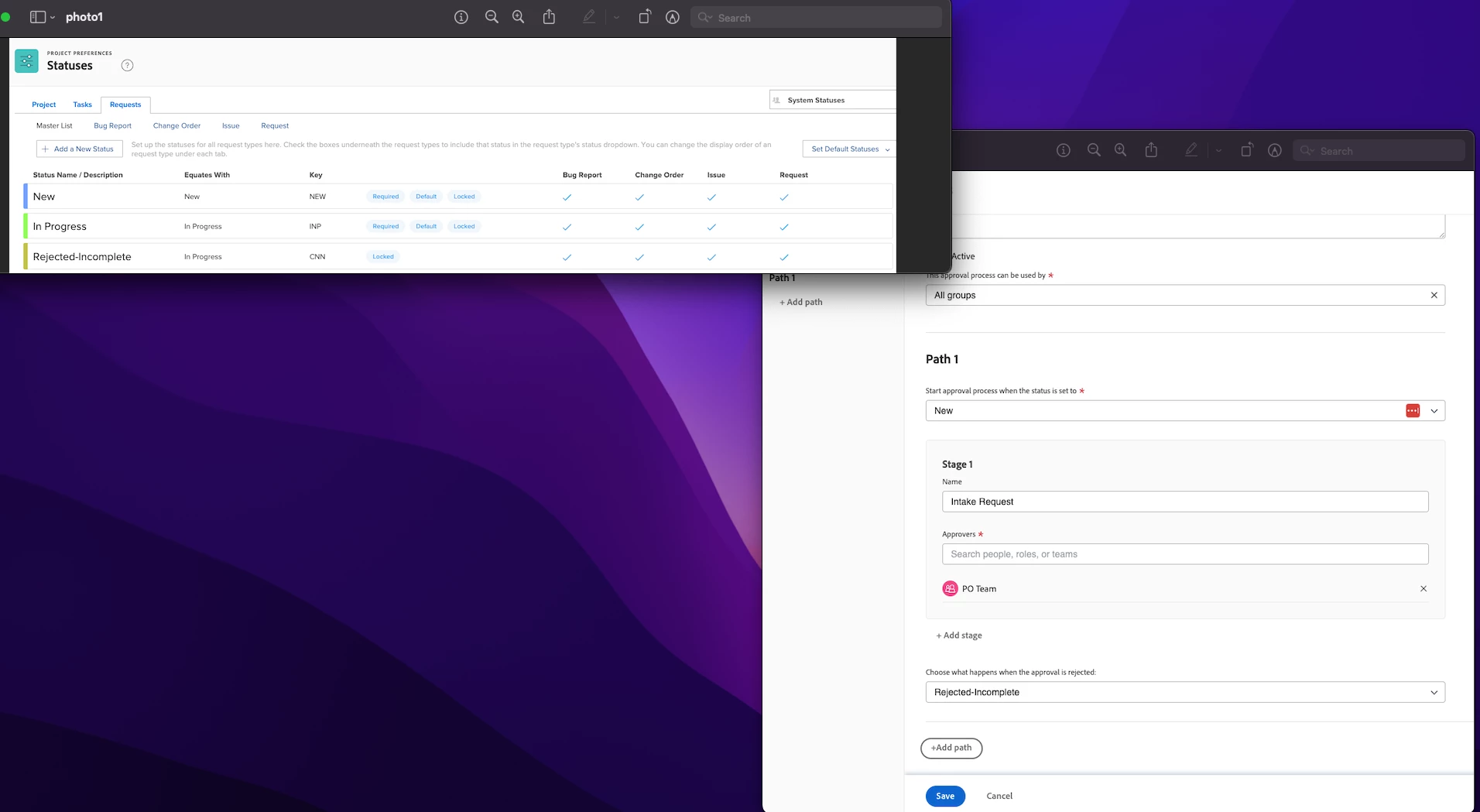
Task: Click Add a New Status button
Action: [x=79, y=149]
